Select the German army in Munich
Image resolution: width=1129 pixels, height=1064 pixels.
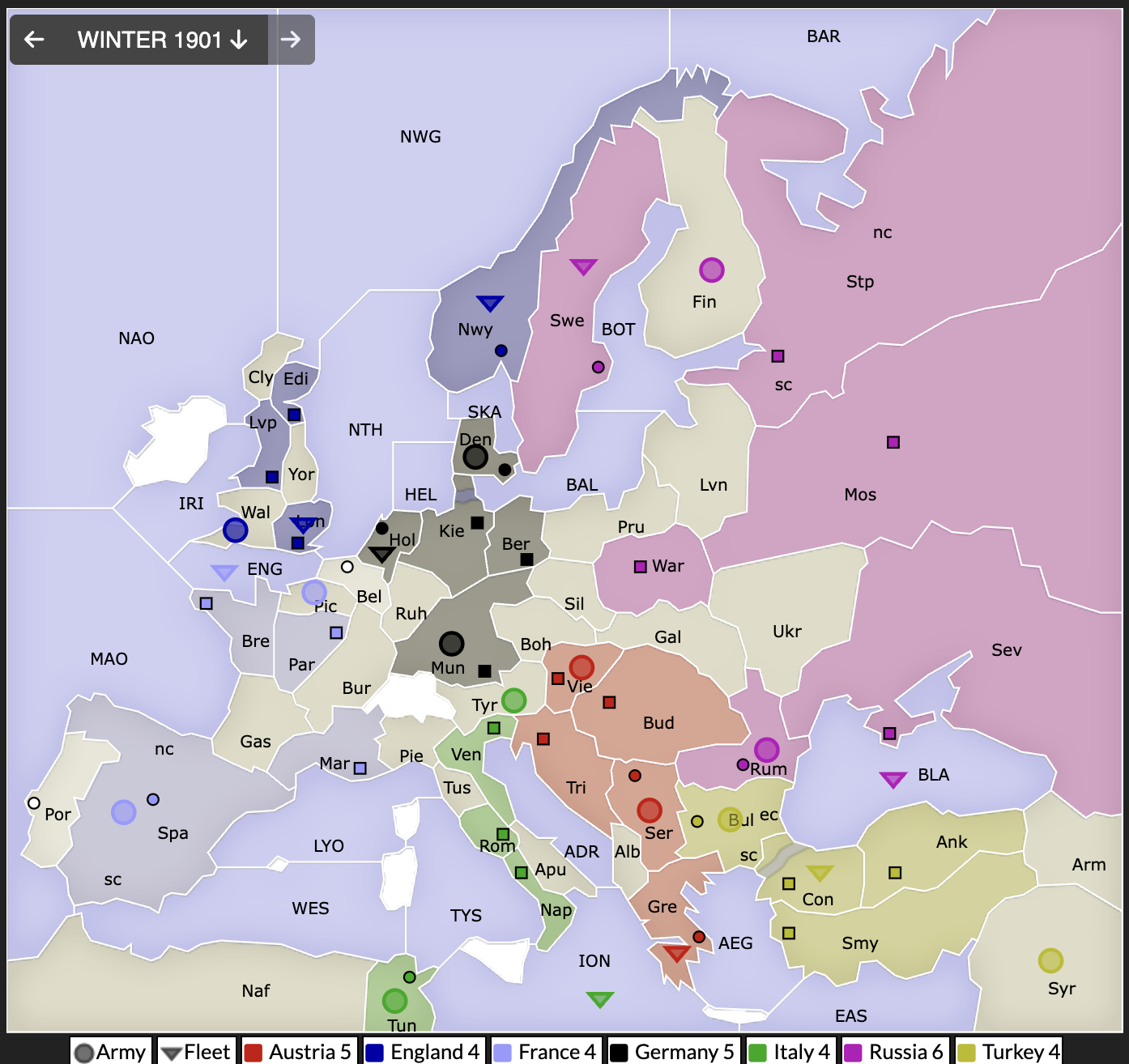pos(451,643)
